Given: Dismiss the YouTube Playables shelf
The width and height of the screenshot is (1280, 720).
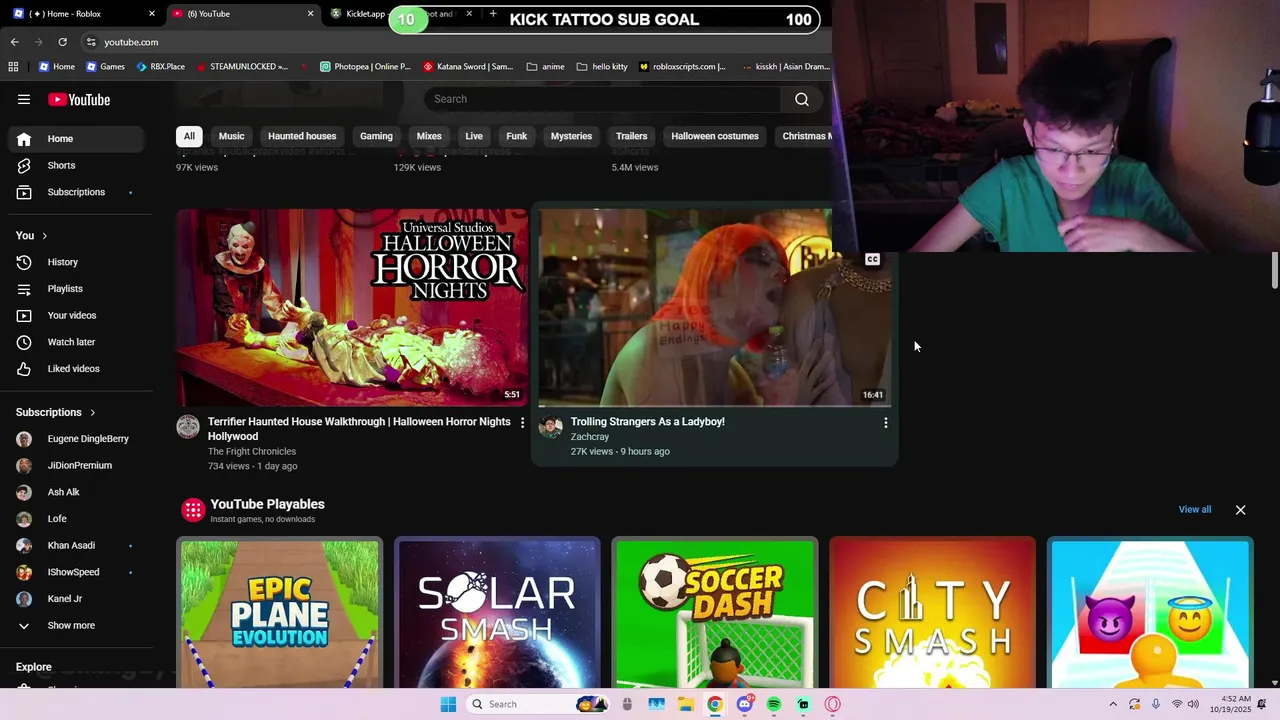Looking at the screenshot, I should coord(1240,510).
